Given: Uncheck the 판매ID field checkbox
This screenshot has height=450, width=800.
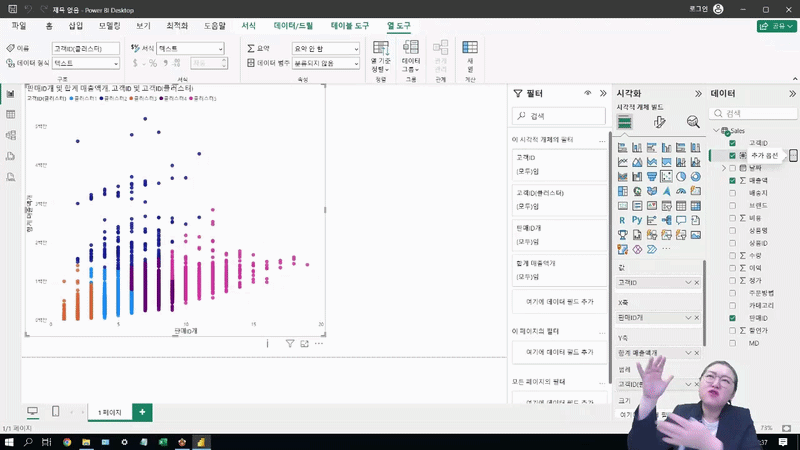Looking at the screenshot, I should (x=732, y=317).
